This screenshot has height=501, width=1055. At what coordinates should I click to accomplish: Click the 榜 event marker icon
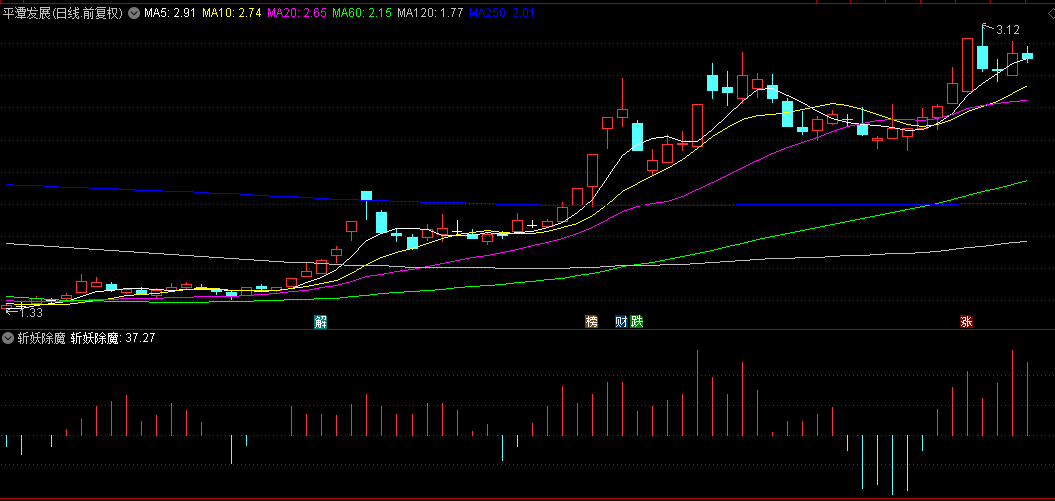tap(591, 322)
